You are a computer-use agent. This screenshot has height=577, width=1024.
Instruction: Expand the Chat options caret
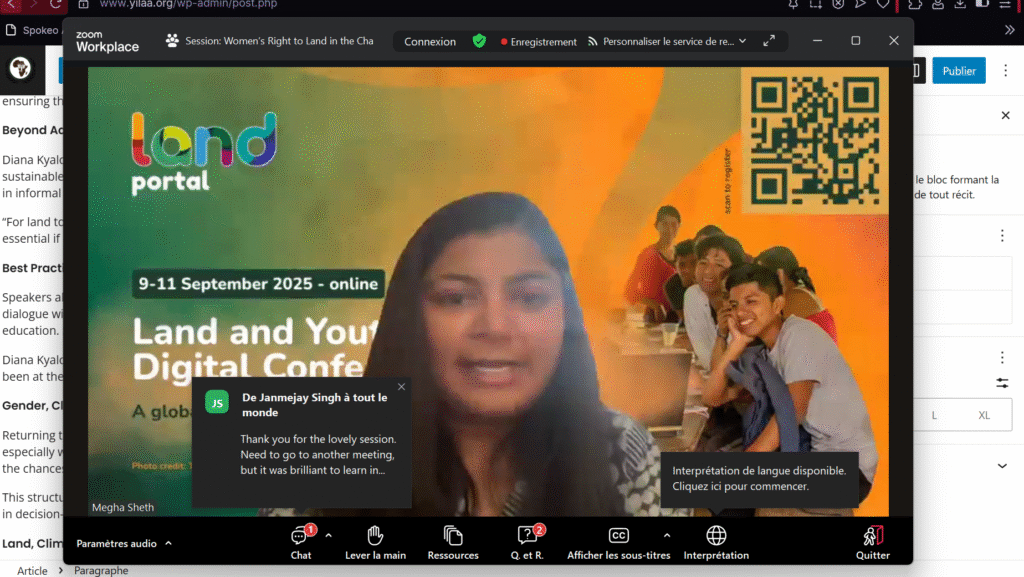tap(328, 536)
